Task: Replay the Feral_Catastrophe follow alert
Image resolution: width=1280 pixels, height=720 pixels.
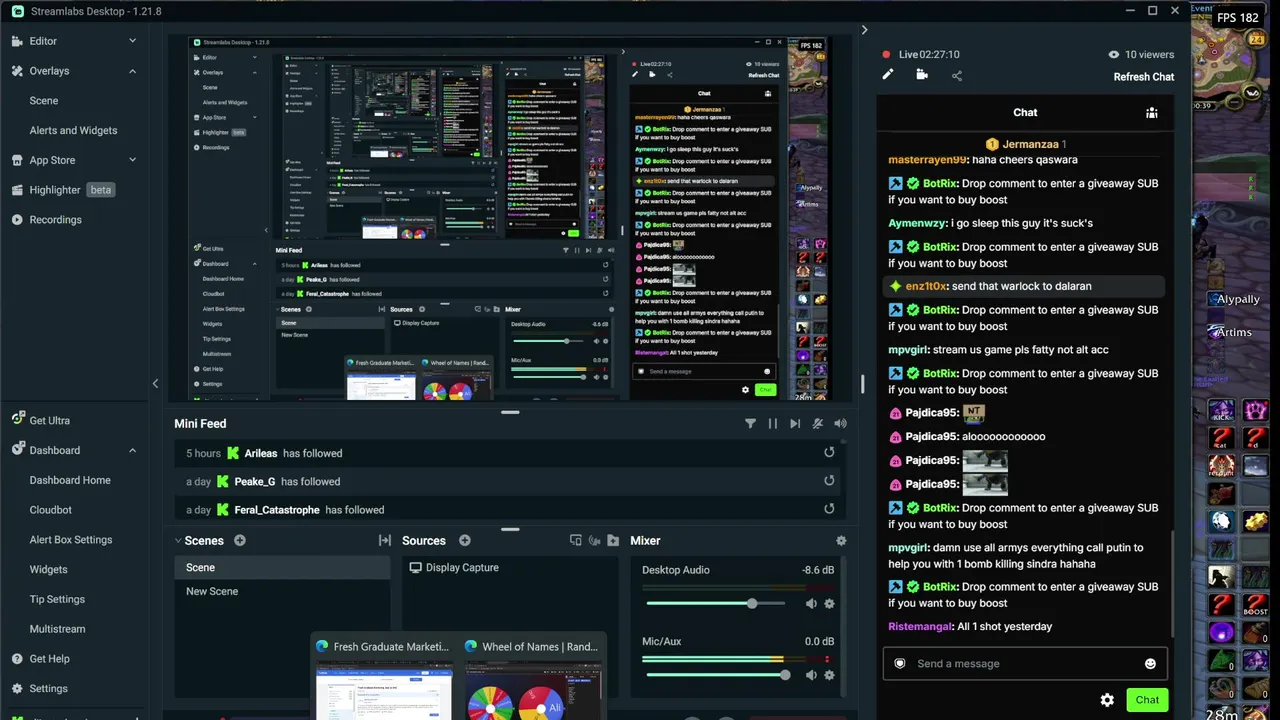Action: pyautogui.click(x=829, y=509)
